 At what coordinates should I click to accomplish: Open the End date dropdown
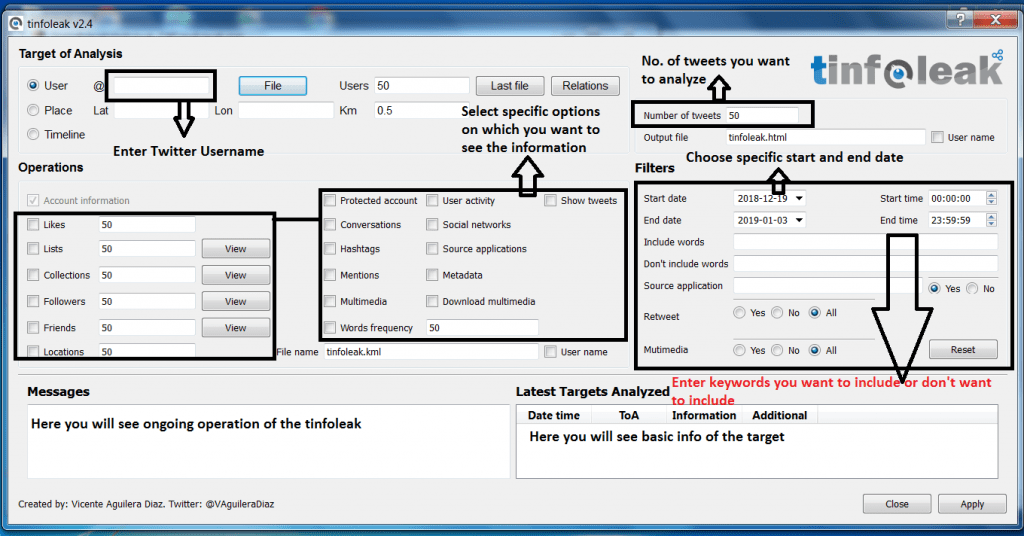[x=799, y=220]
